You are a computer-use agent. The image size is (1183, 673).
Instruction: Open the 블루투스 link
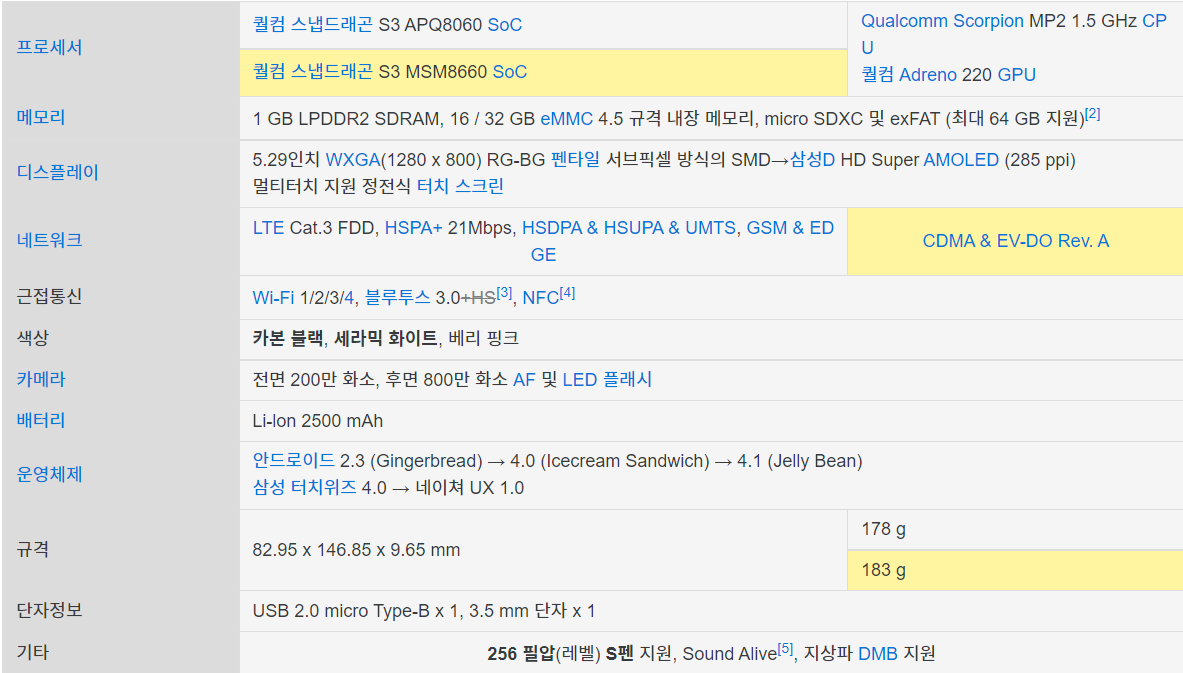[398, 298]
